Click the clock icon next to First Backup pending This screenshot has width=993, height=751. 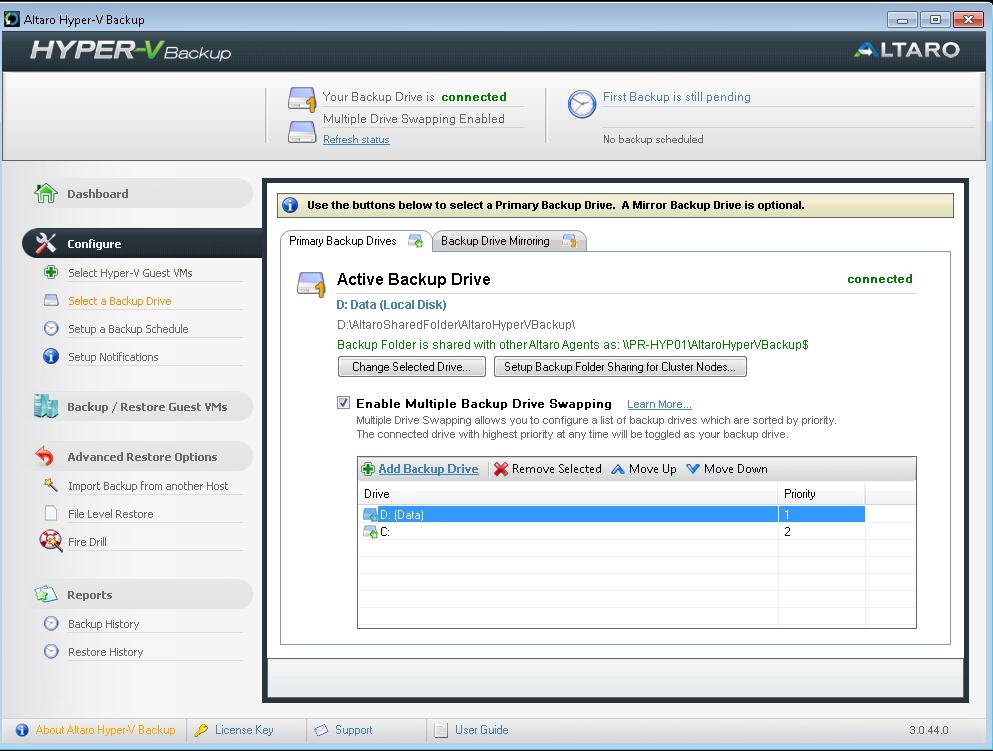[581, 104]
